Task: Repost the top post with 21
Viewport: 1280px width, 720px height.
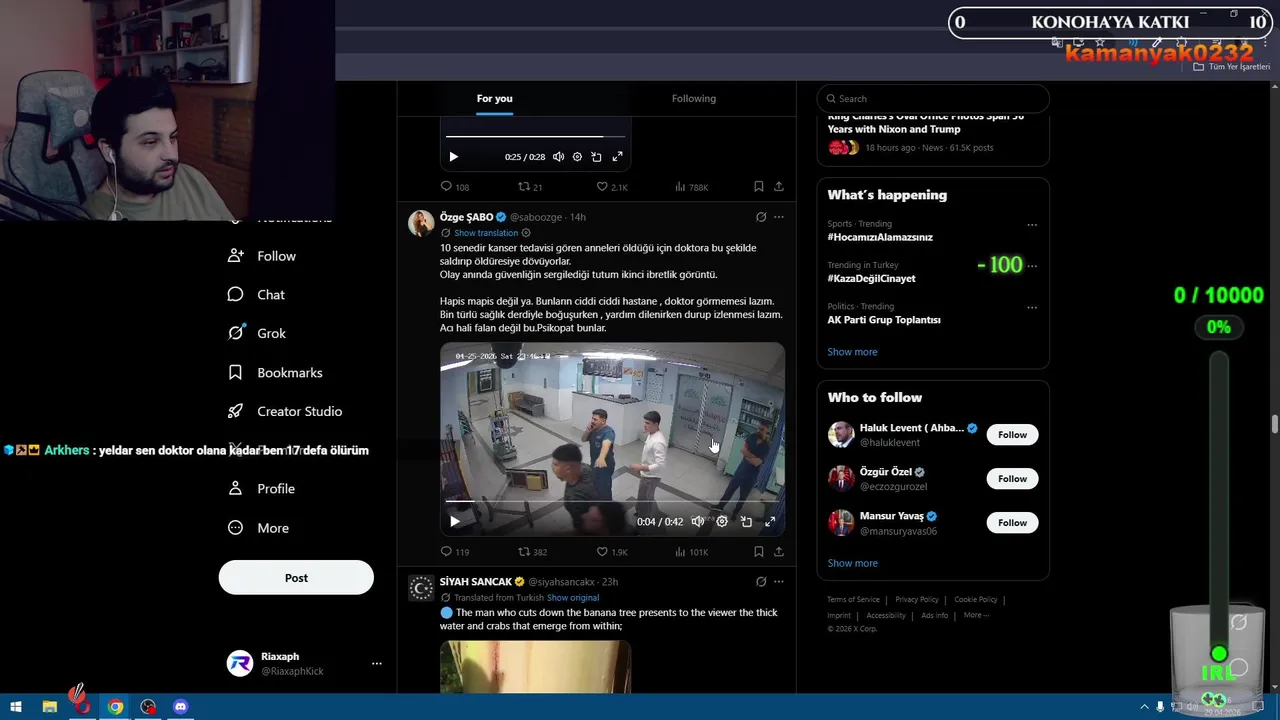Action: click(x=530, y=187)
